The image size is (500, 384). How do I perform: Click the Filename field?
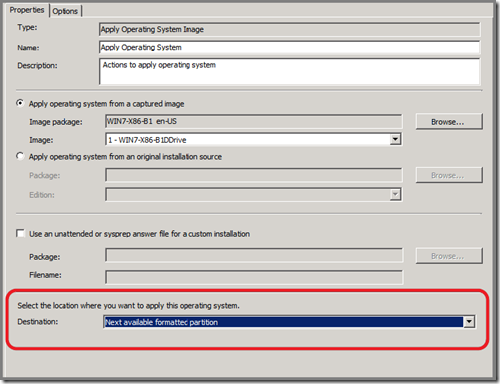pyautogui.click(x=254, y=277)
